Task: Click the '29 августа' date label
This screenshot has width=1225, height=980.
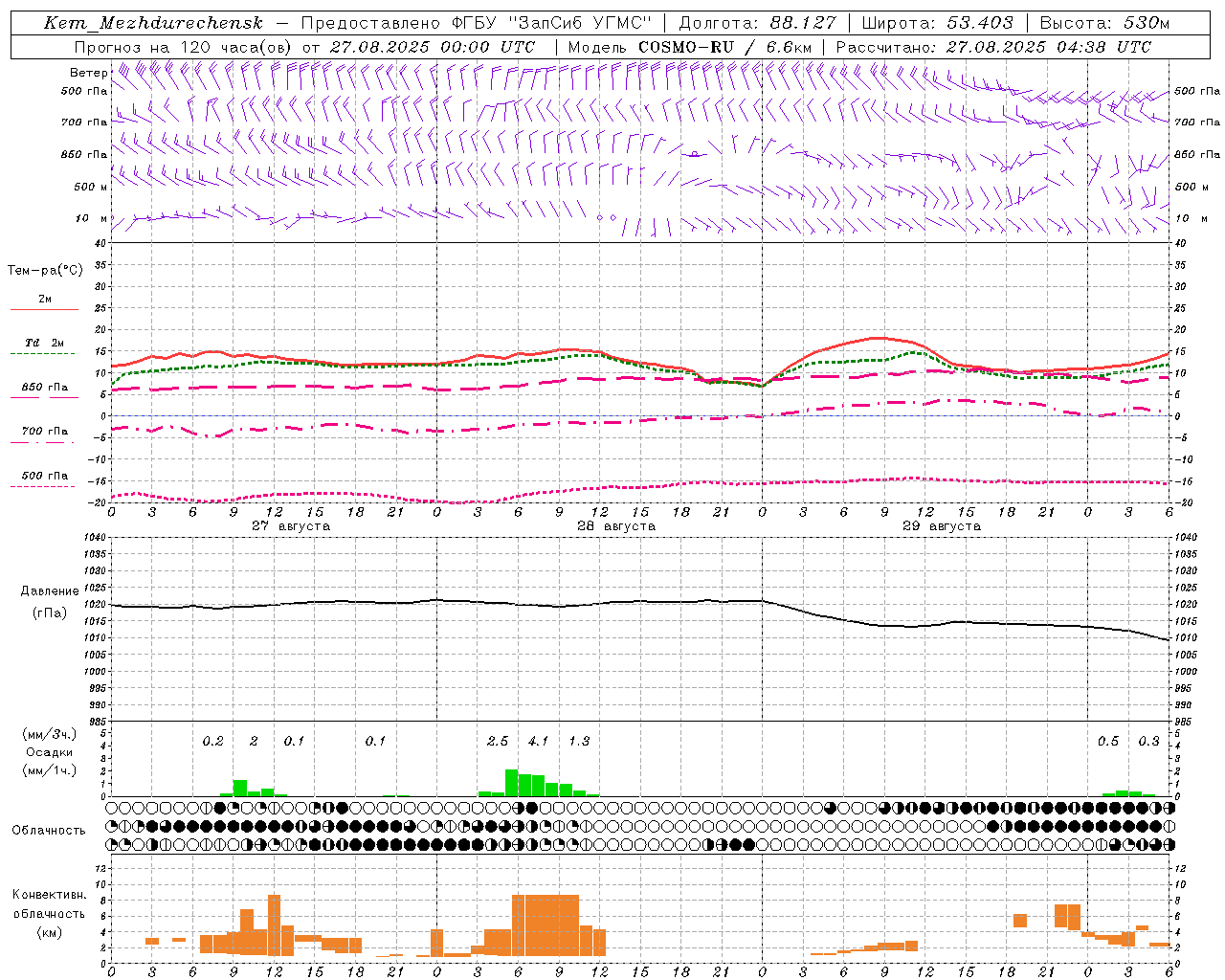Action: point(942,526)
